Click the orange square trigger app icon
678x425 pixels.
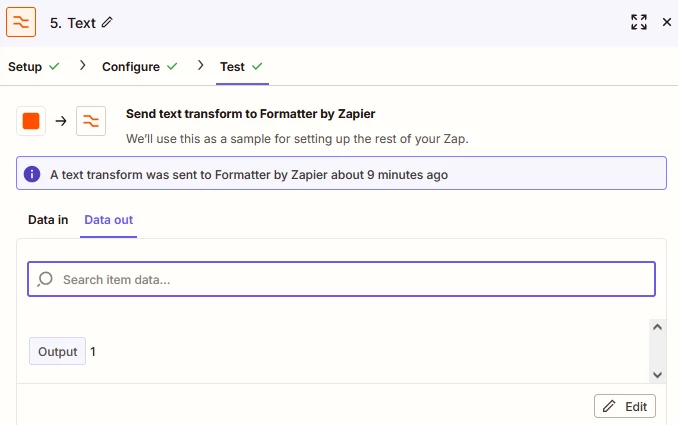click(31, 121)
